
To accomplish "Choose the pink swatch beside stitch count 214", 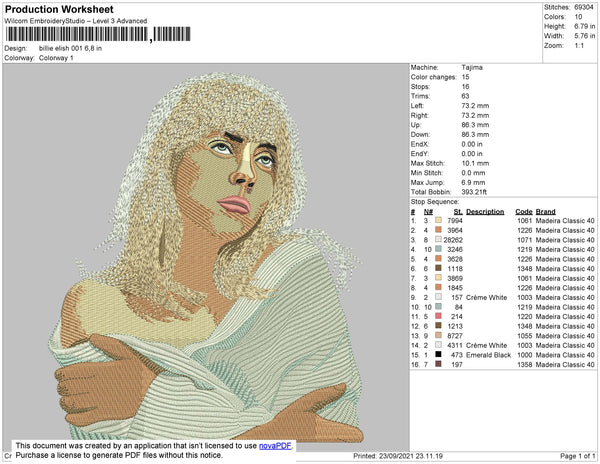I will 439,316.
